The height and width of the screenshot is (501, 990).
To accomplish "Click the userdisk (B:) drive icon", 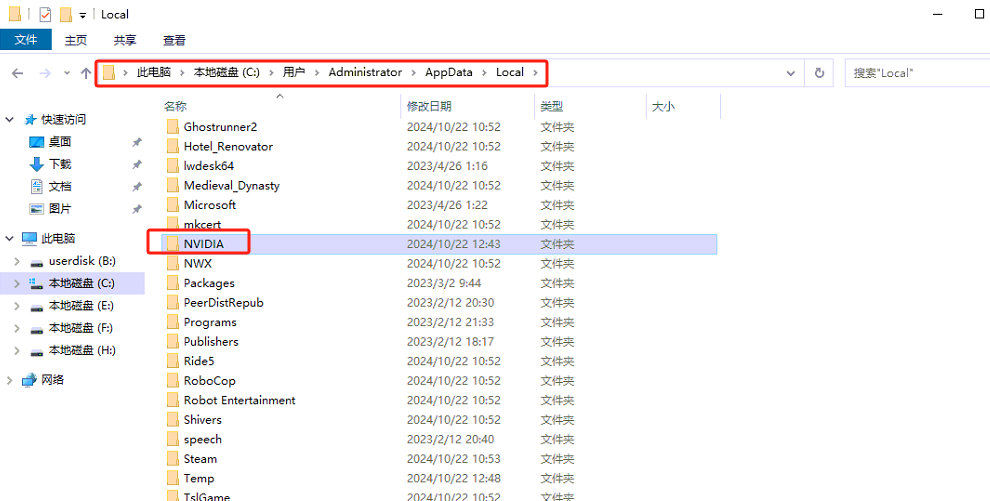I will pyautogui.click(x=37, y=261).
